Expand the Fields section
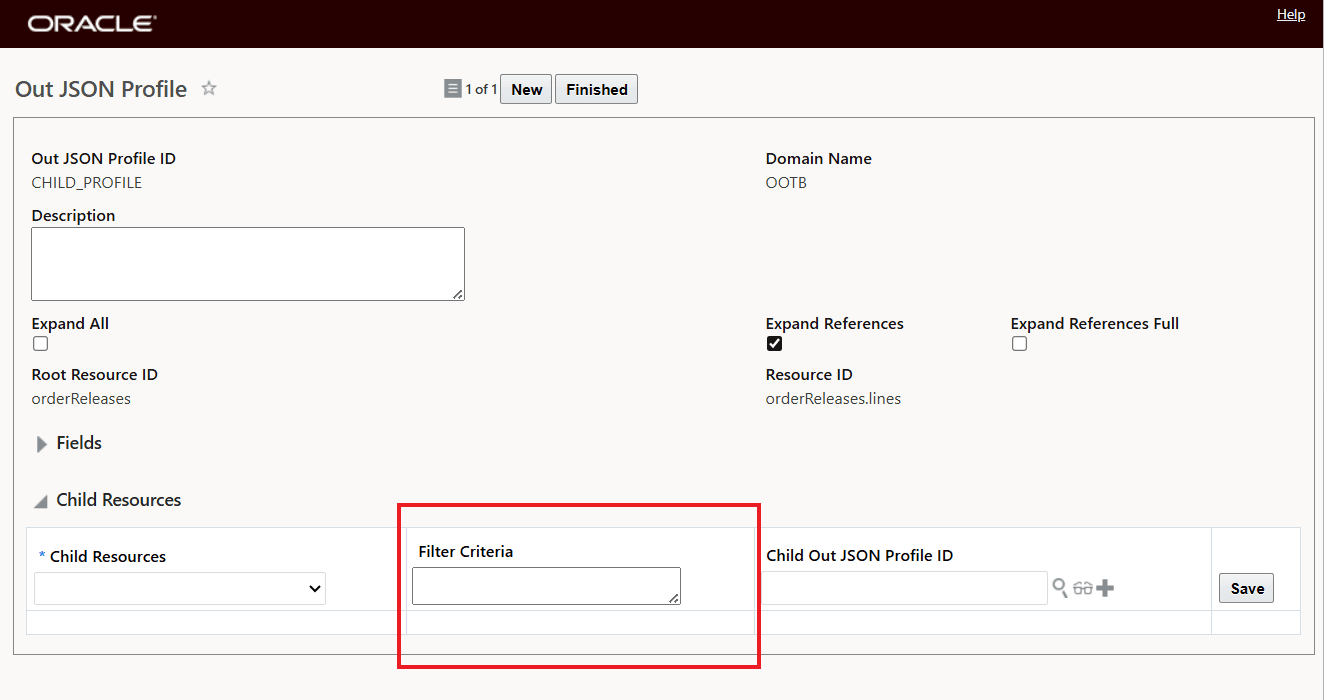The width and height of the screenshot is (1324, 700). pyautogui.click(x=41, y=443)
